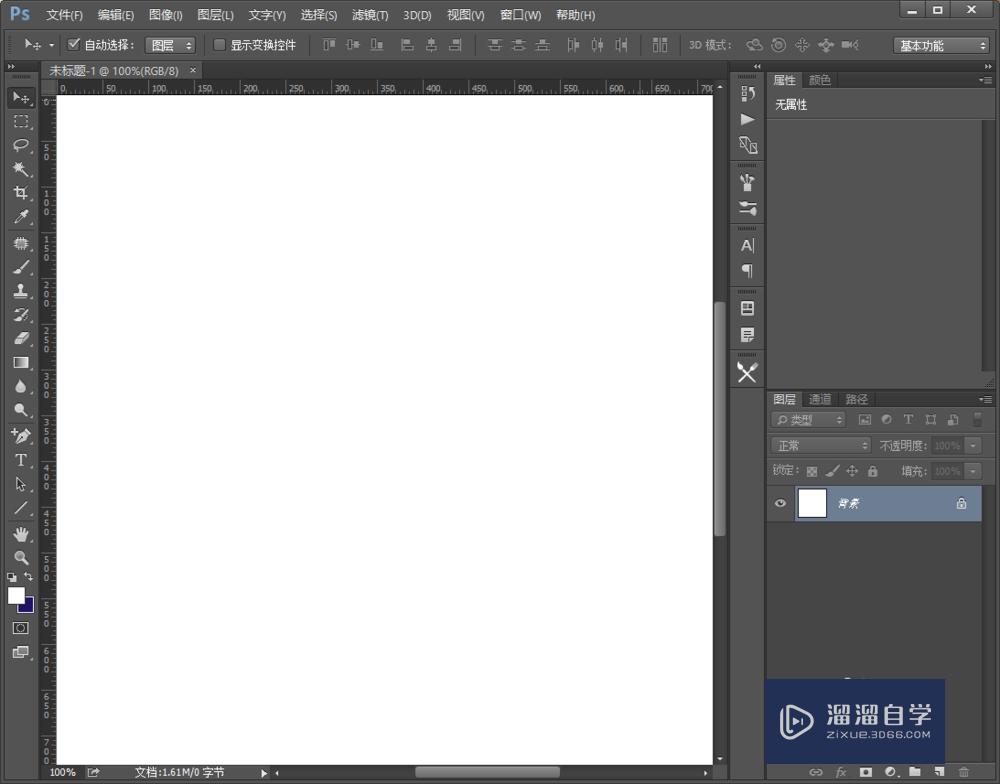
Task: Select the Brush tool
Action: click(20, 267)
